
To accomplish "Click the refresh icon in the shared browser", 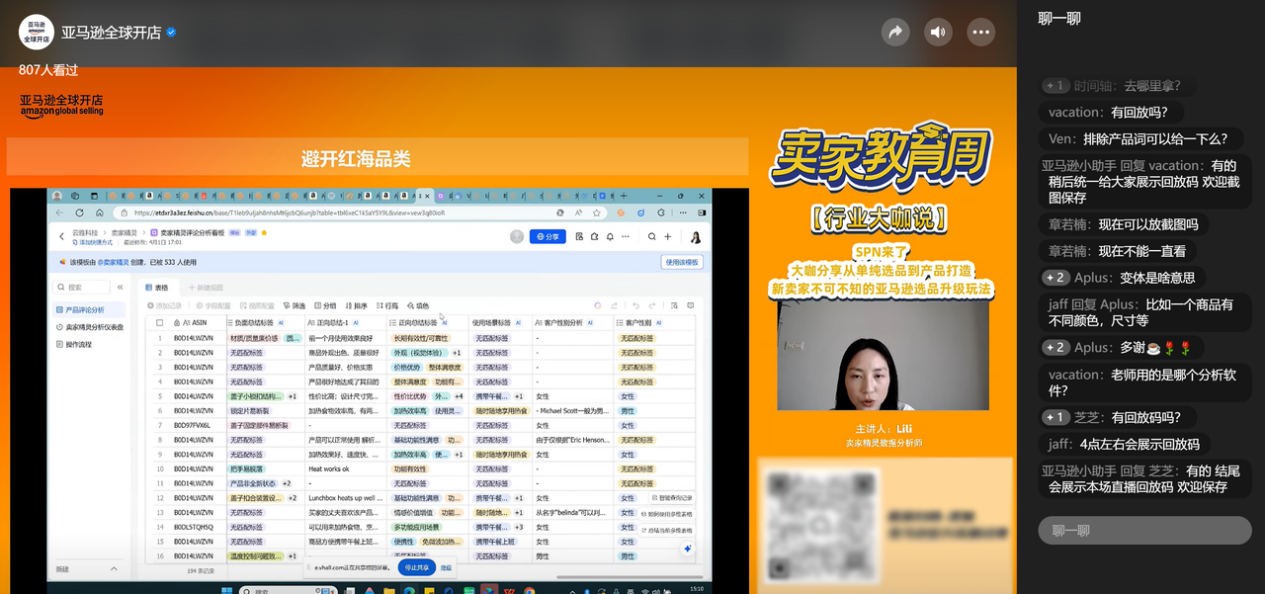I will [x=81, y=213].
